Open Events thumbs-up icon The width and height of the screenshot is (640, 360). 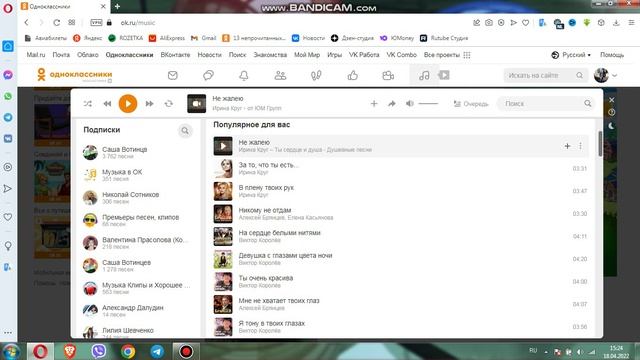click(353, 76)
